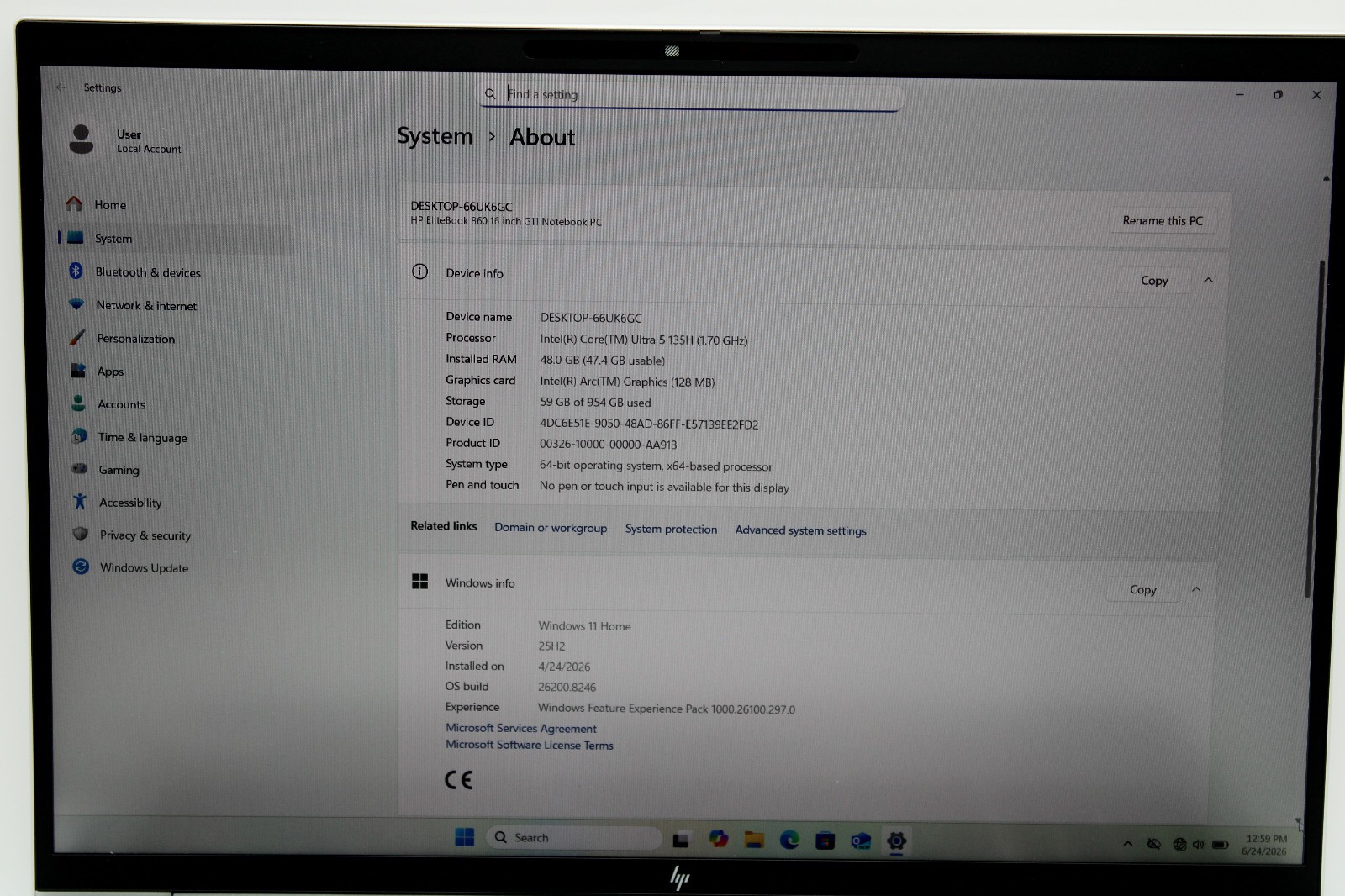Open Microsoft Services Agreement link
The width and height of the screenshot is (1345, 896).
521,729
